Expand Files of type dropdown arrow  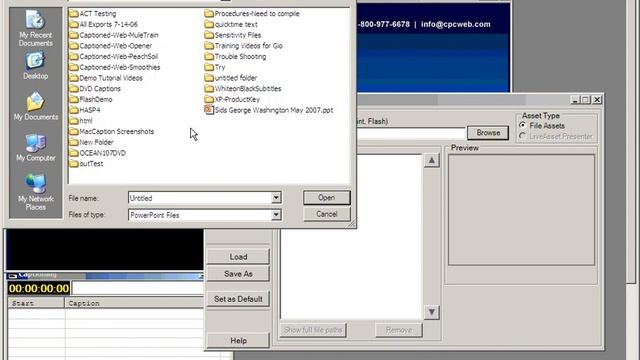(276, 215)
